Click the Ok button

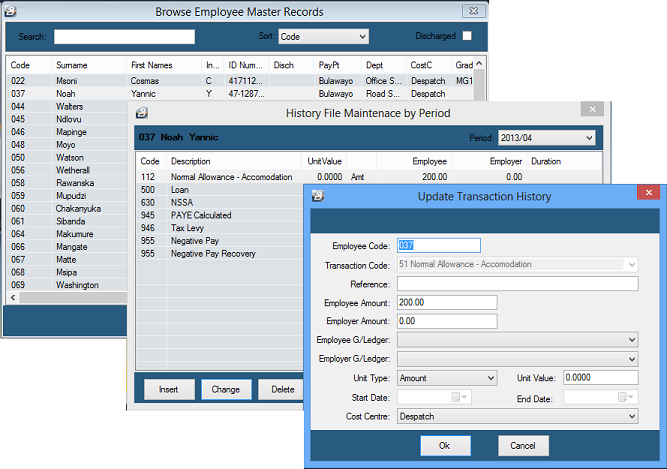click(x=445, y=446)
